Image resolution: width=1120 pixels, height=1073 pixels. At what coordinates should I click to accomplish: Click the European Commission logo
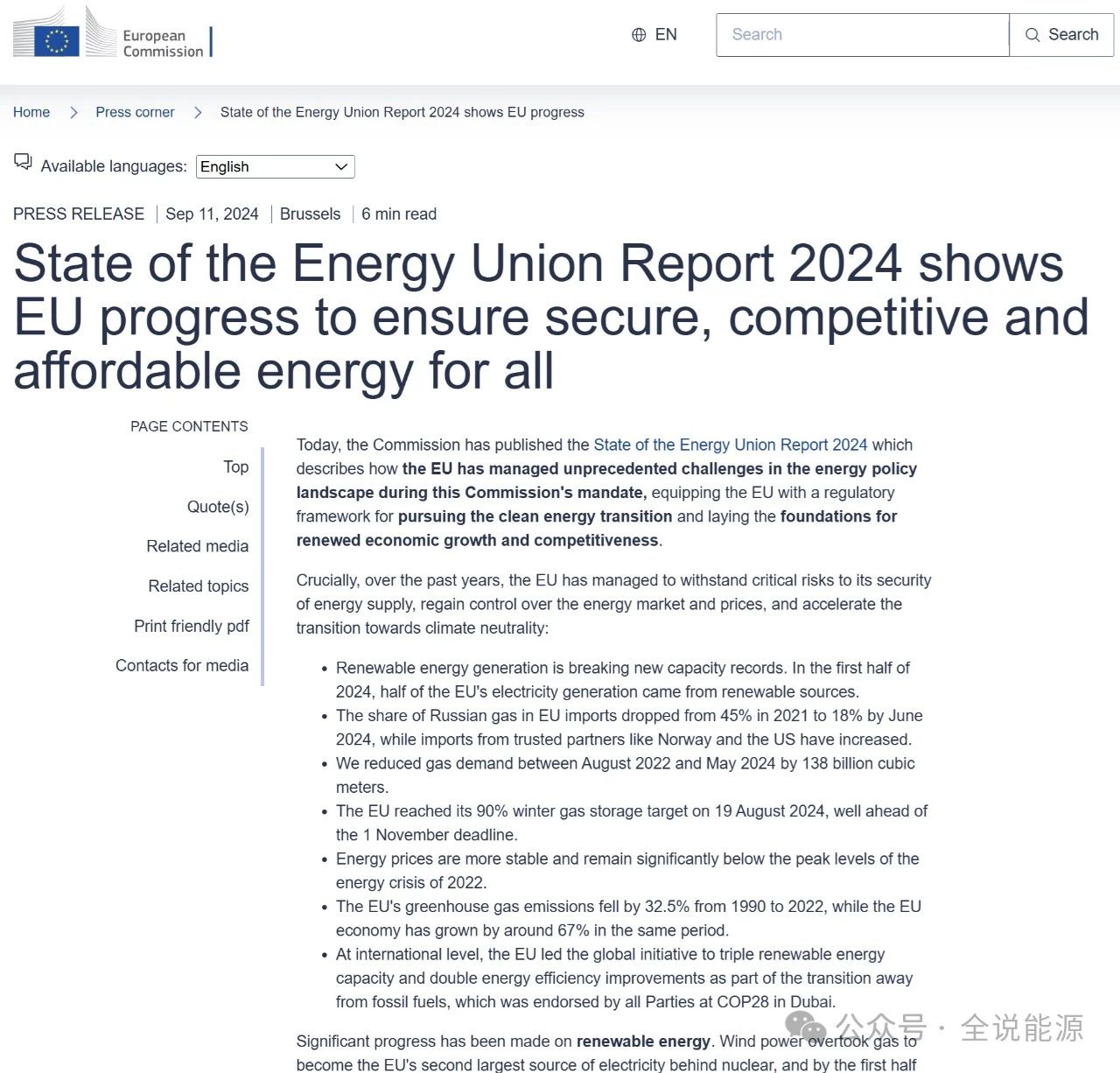tap(112, 35)
